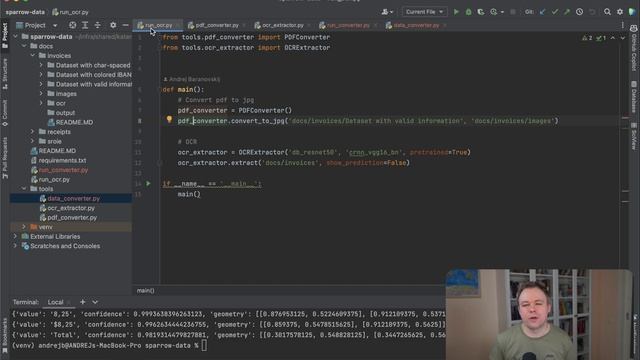Select requirements.txt in the project tree
Viewport: 640px width, 360px height.
62,160
